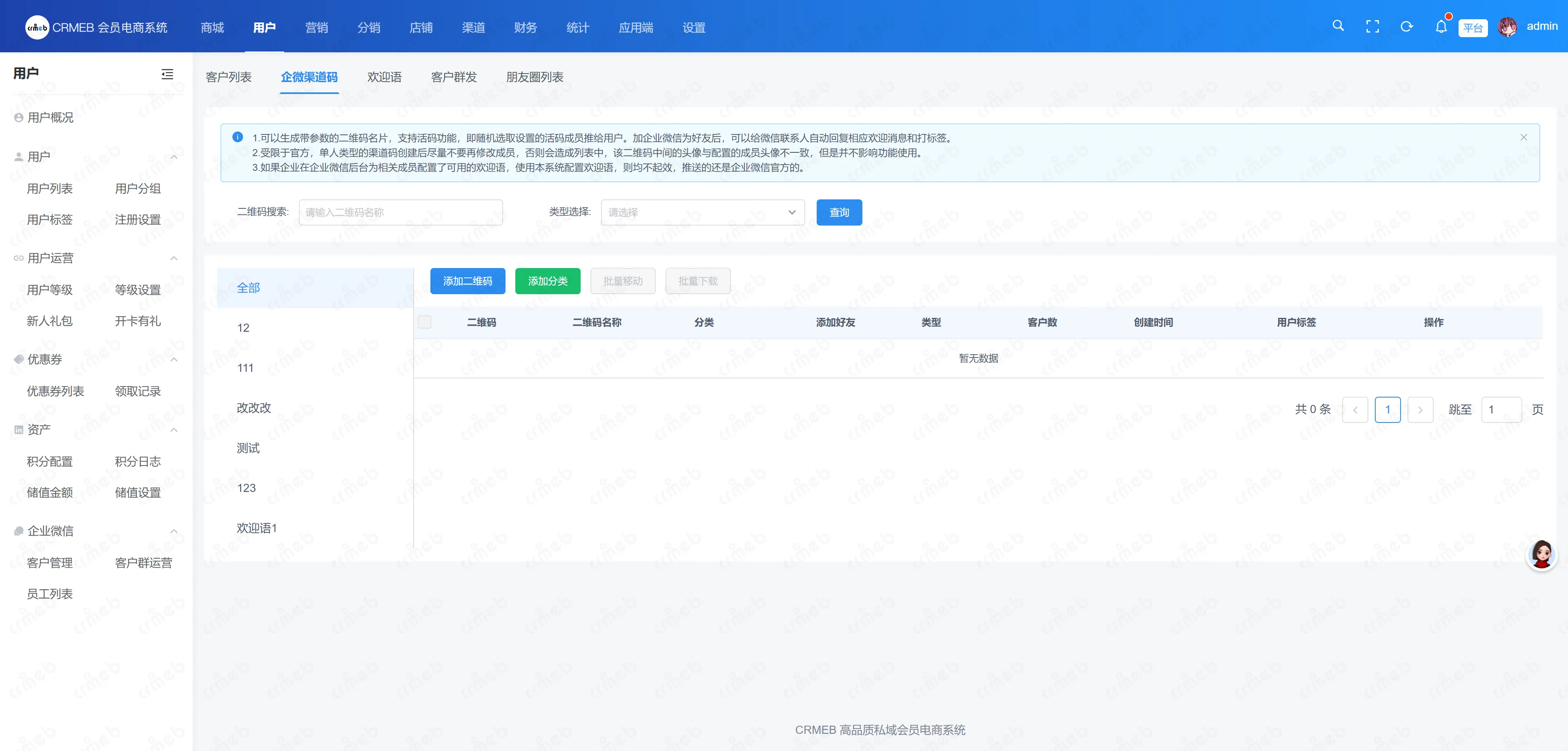
Task: Click the refresh page icon
Action: click(x=1406, y=26)
